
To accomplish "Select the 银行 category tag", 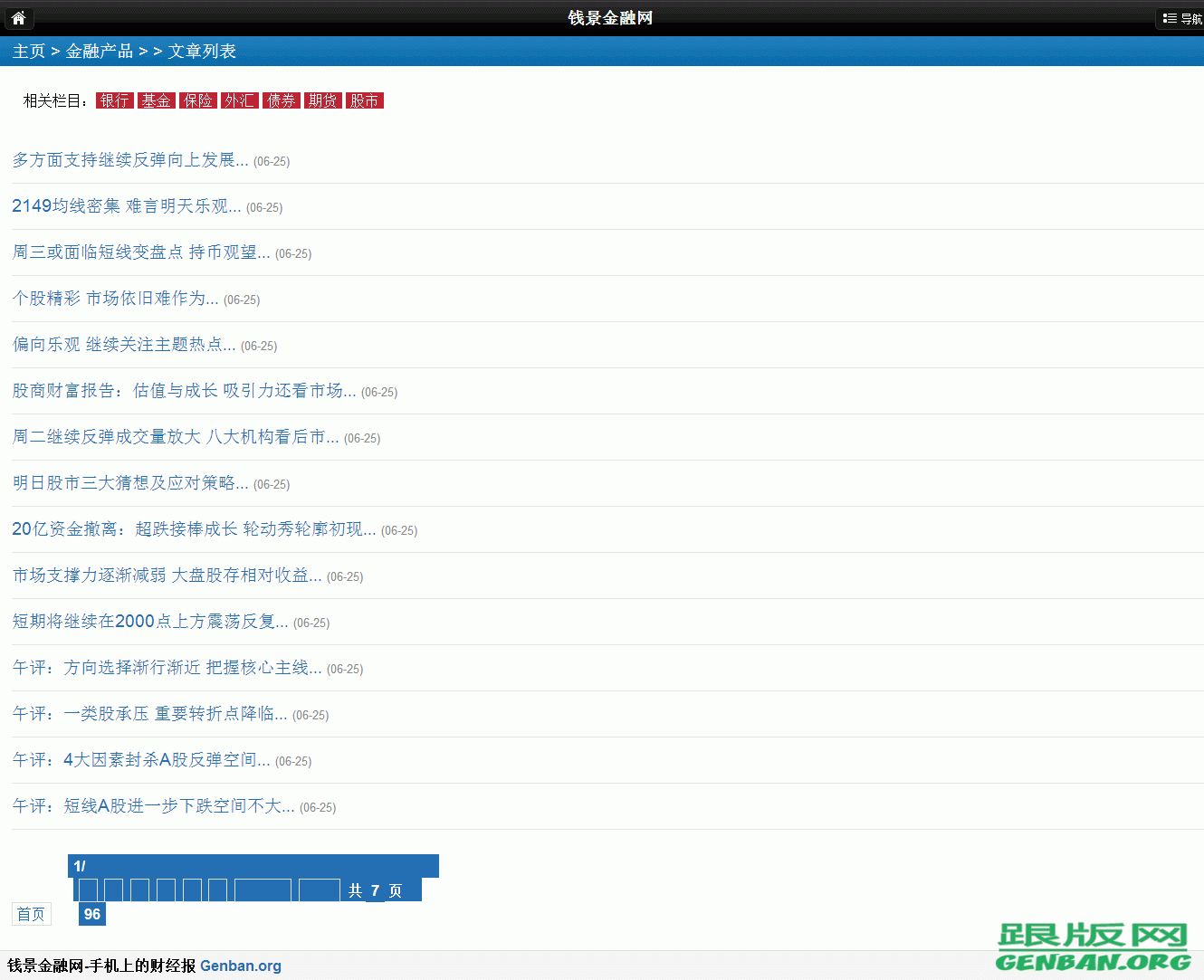I will point(114,100).
